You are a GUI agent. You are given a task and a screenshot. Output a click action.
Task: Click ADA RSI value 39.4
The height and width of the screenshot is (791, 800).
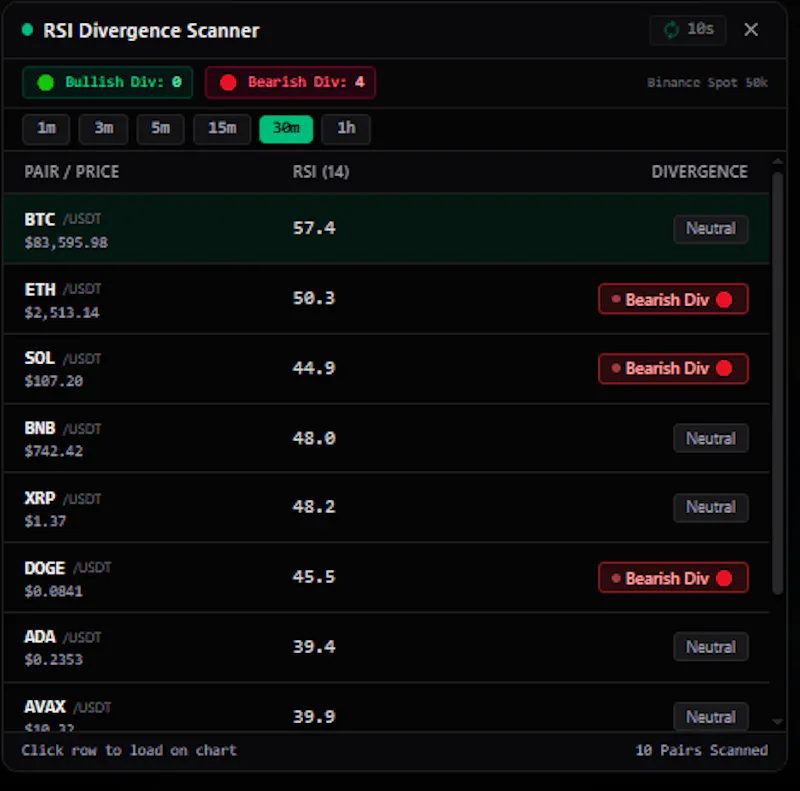[314, 647]
